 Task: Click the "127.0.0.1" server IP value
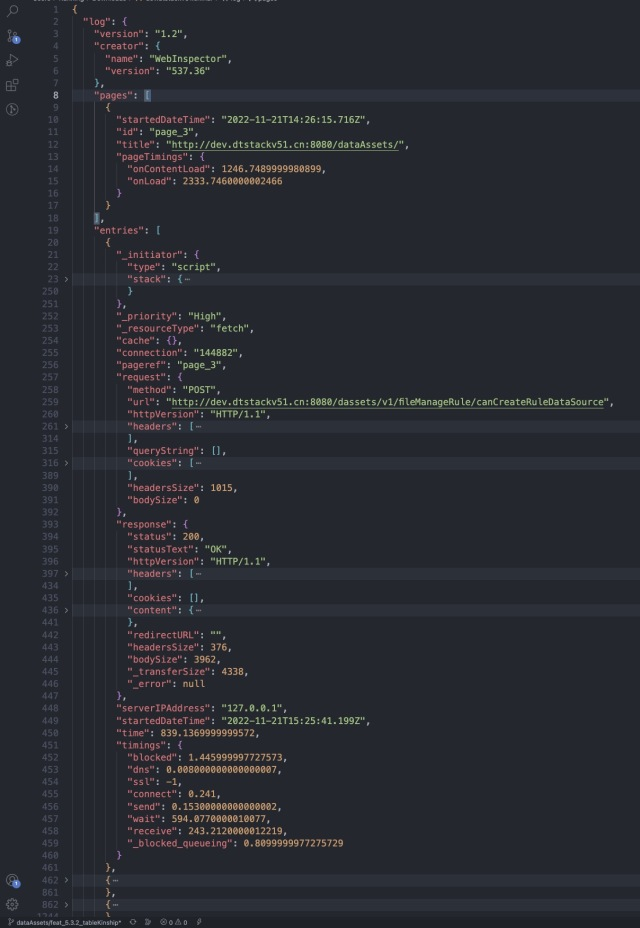point(254,708)
